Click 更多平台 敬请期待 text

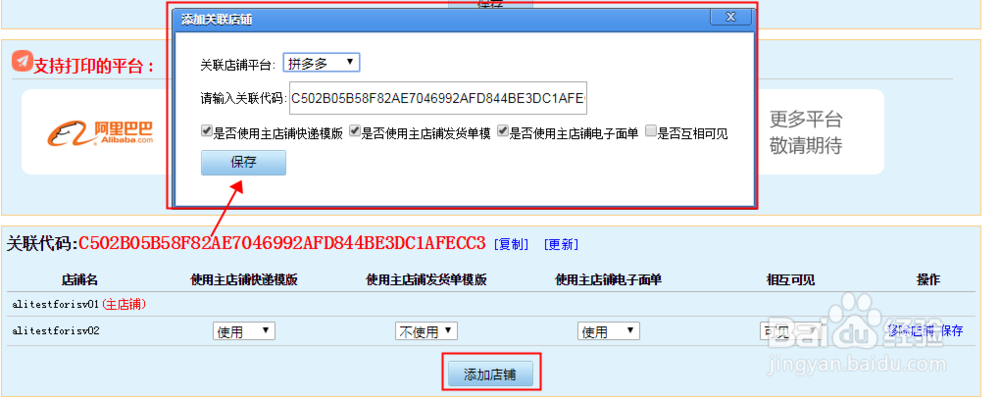click(x=805, y=133)
